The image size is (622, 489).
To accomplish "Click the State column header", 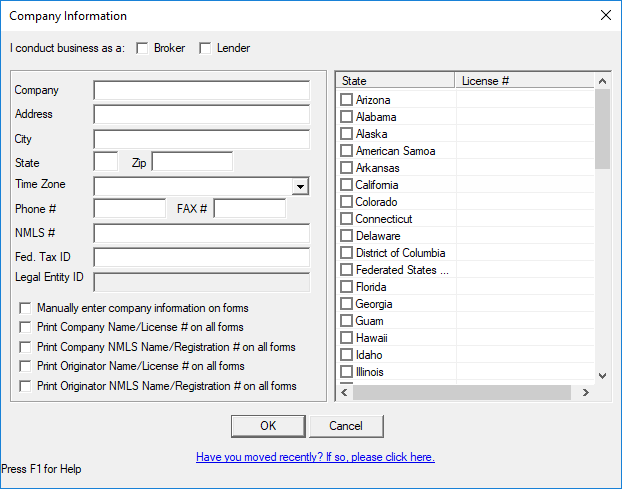I will pos(395,81).
